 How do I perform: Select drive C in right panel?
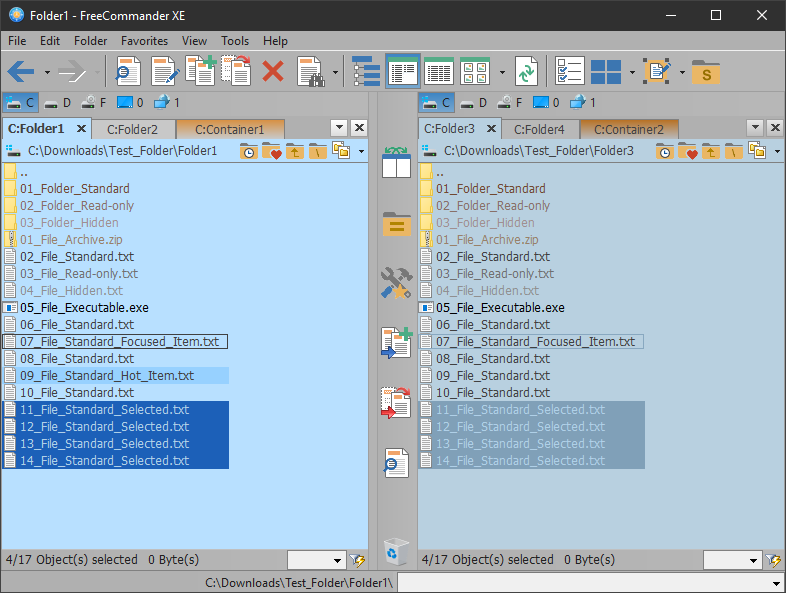tap(437, 103)
